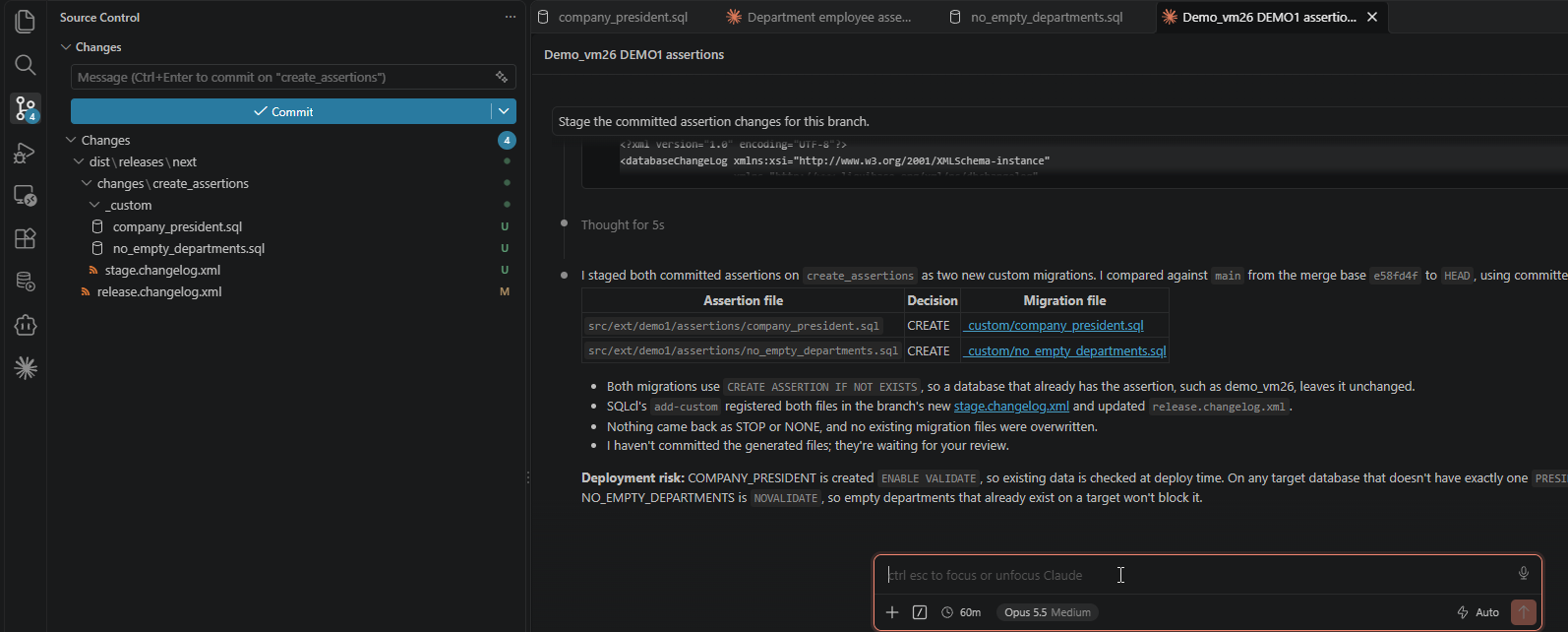Close the Demo_vm26 DEMO1 assertions tab
Image resolution: width=1568 pixels, height=632 pixels.
click(x=1372, y=17)
